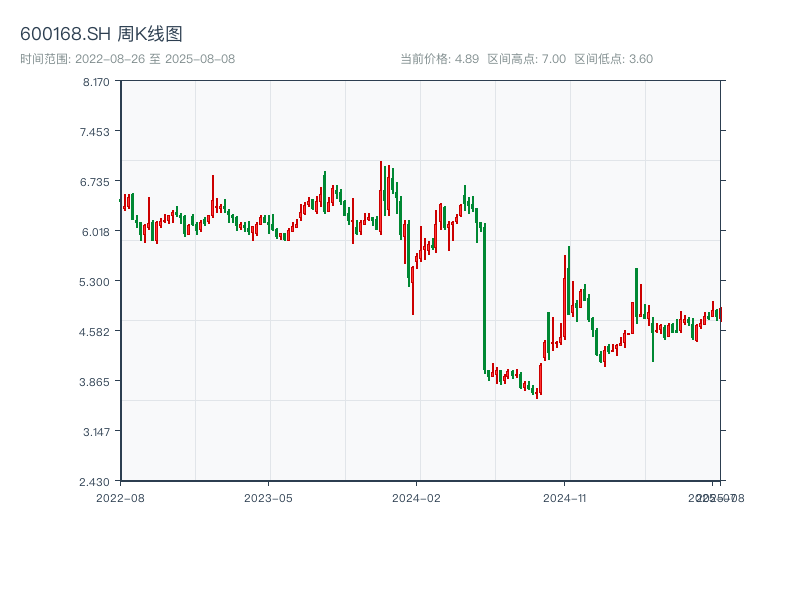Screen dimensions: 800x600
Task: Select the 2023-05 x-axis date label
Action: tap(268, 497)
